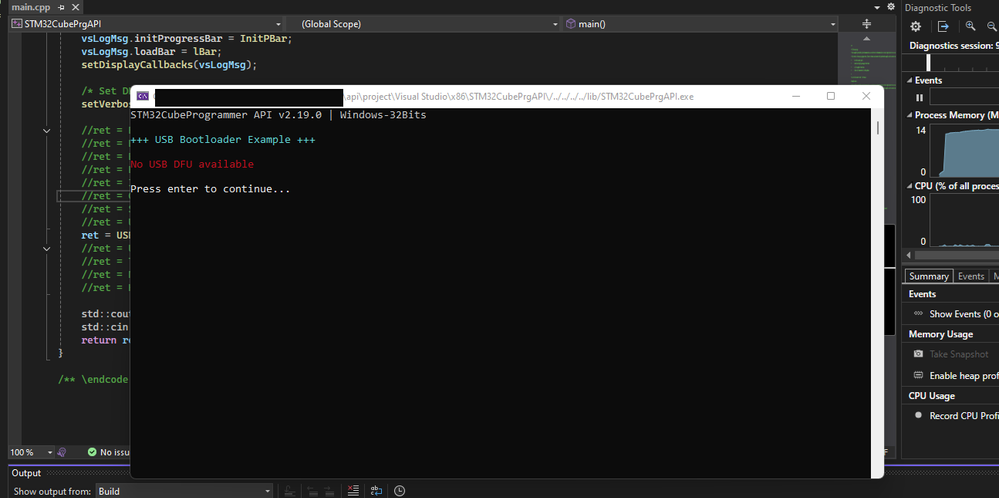
Task: Open the editor tab well settings gear
Action: 891,7
